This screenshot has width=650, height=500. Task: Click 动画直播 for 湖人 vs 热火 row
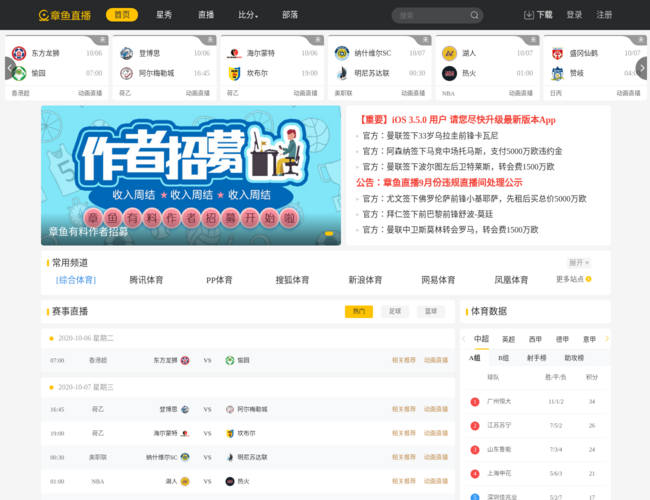[436, 481]
